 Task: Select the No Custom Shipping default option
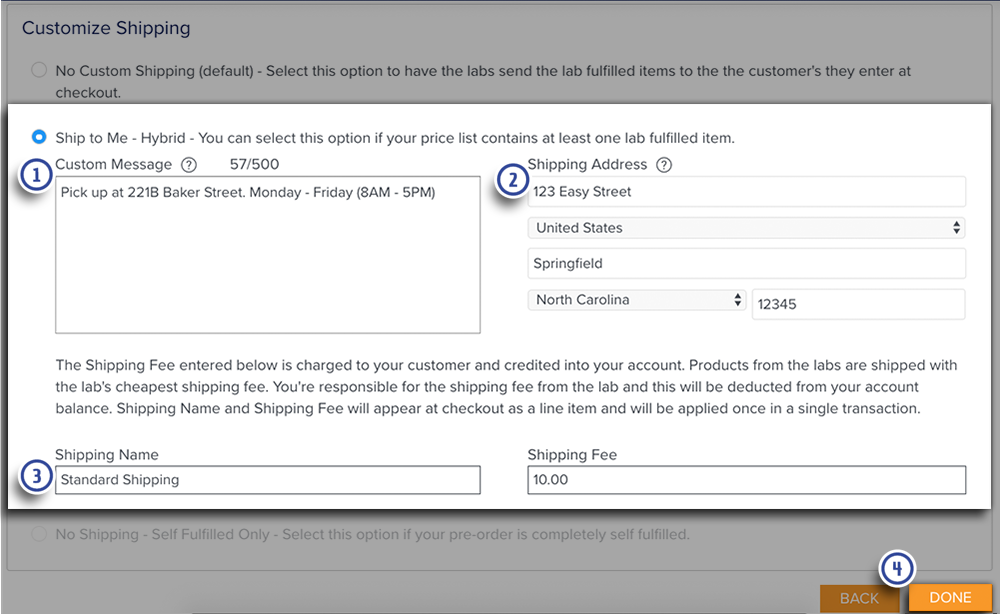click(x=37, y=69)
